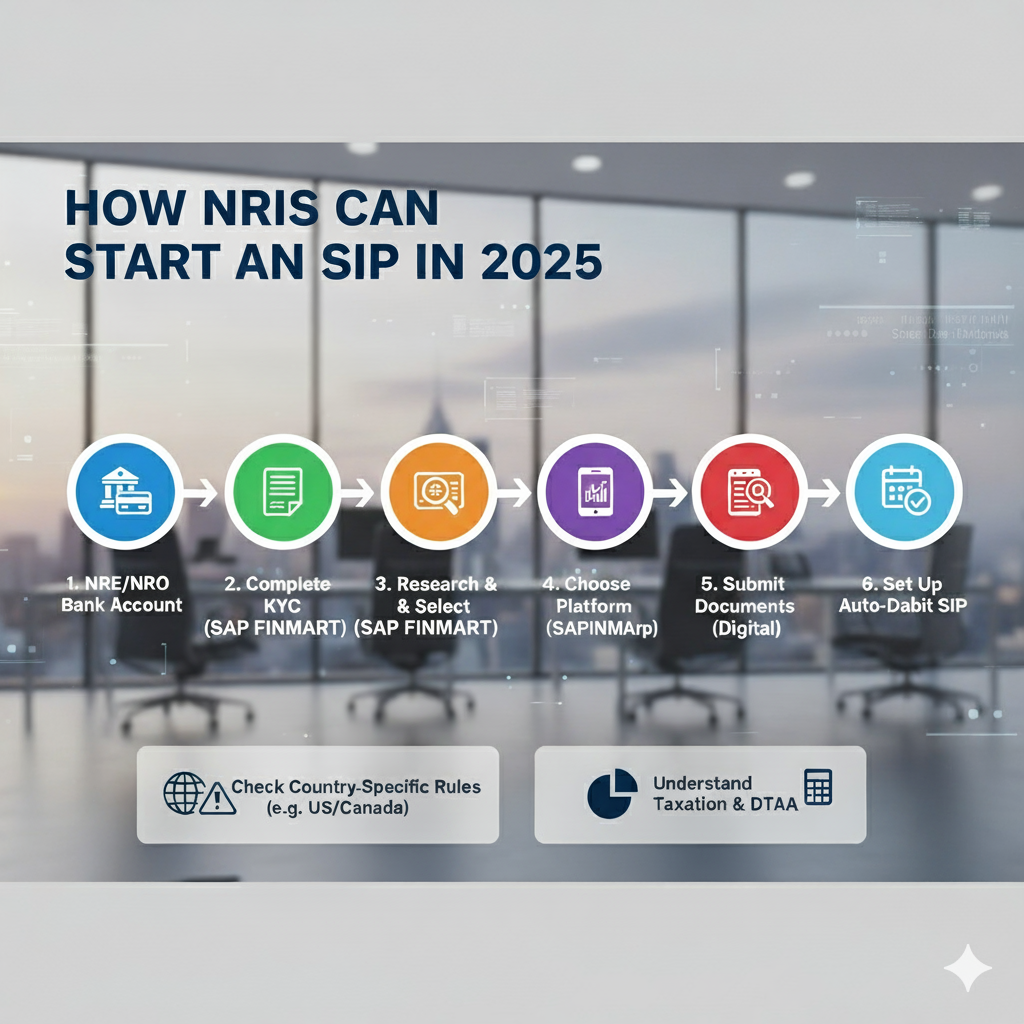
Task: Click the globe icon in country rules card
Action: [x=183, y=794]
